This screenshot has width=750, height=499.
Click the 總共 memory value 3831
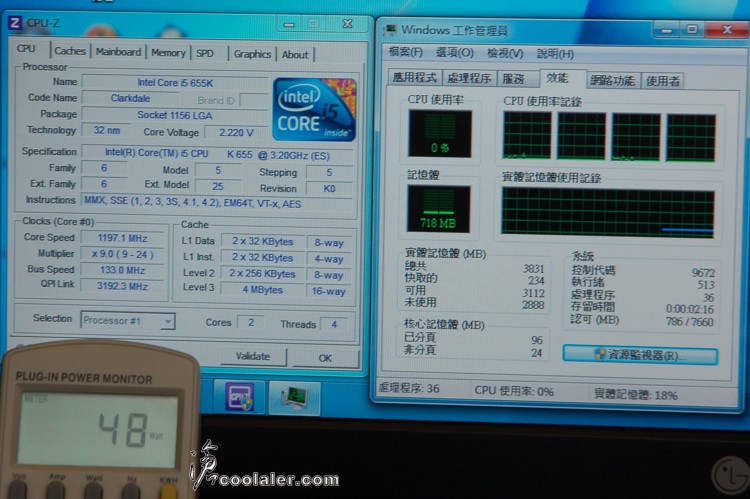point(534,269)
